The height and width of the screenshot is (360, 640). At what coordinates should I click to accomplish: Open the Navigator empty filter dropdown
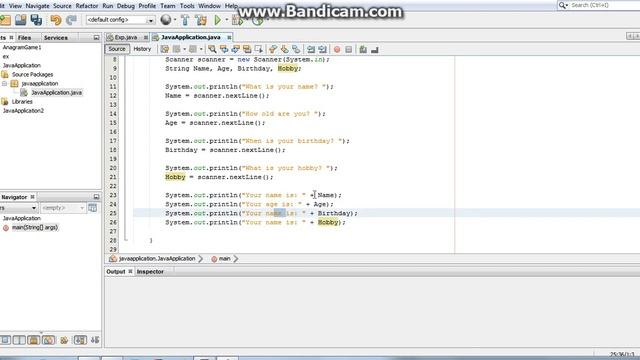[63, 208]
